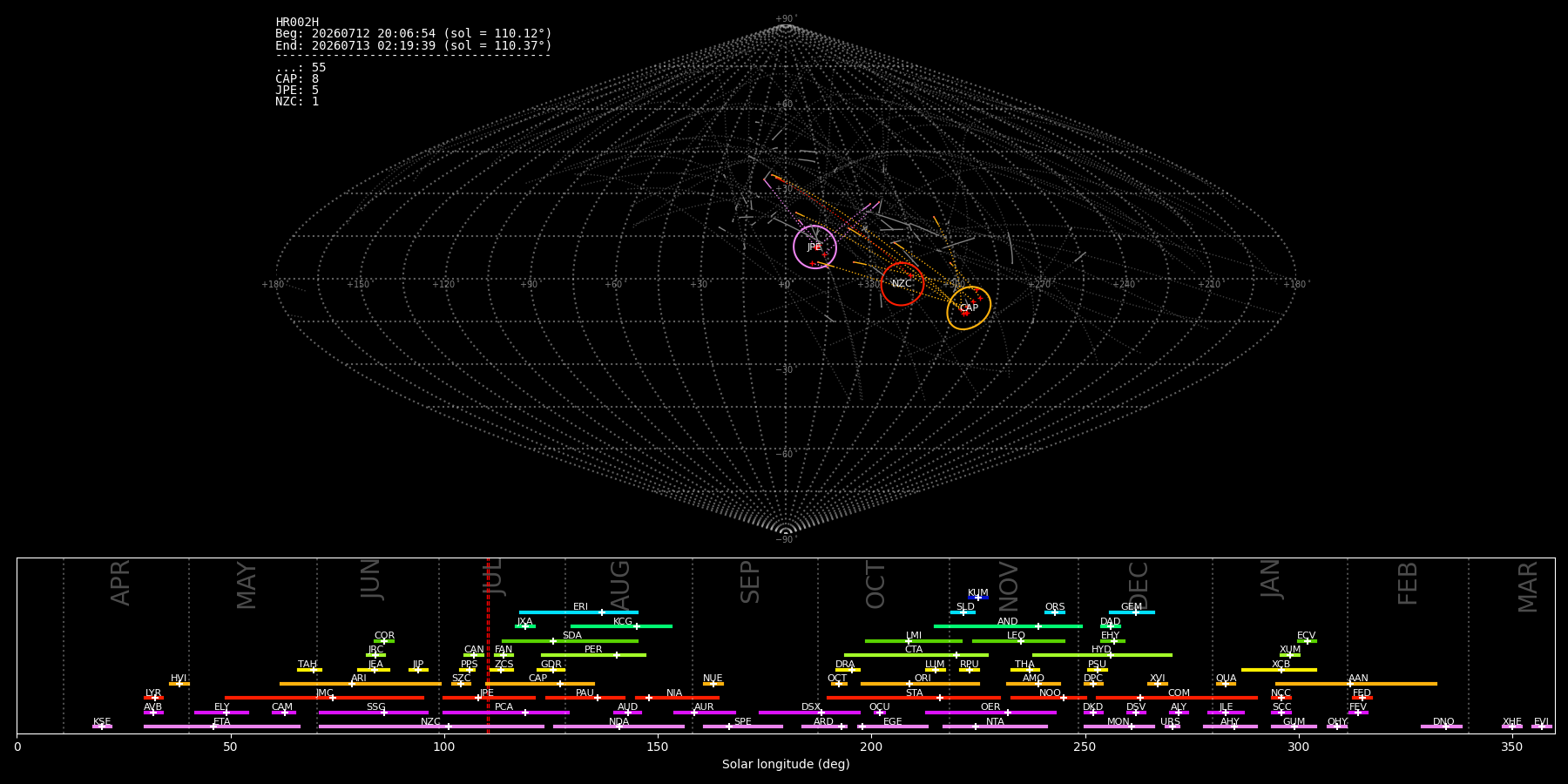
Task: Click the pink KSE shower marker
Action: pos(102,727)
